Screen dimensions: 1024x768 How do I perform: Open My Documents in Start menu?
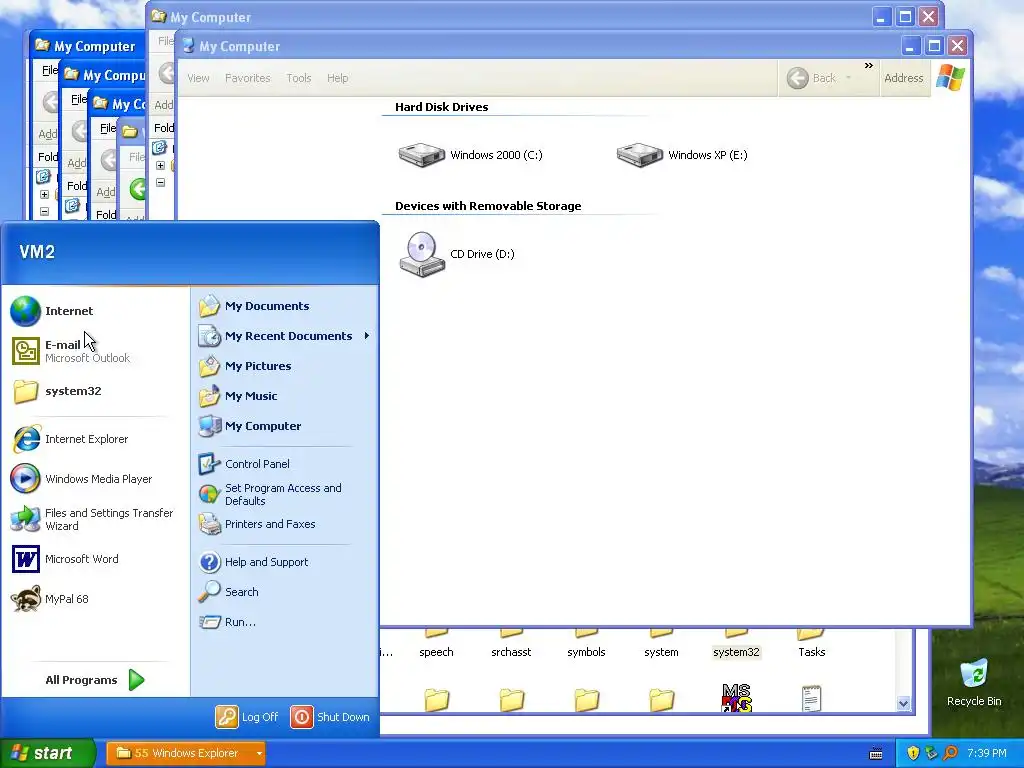(254, 306)
